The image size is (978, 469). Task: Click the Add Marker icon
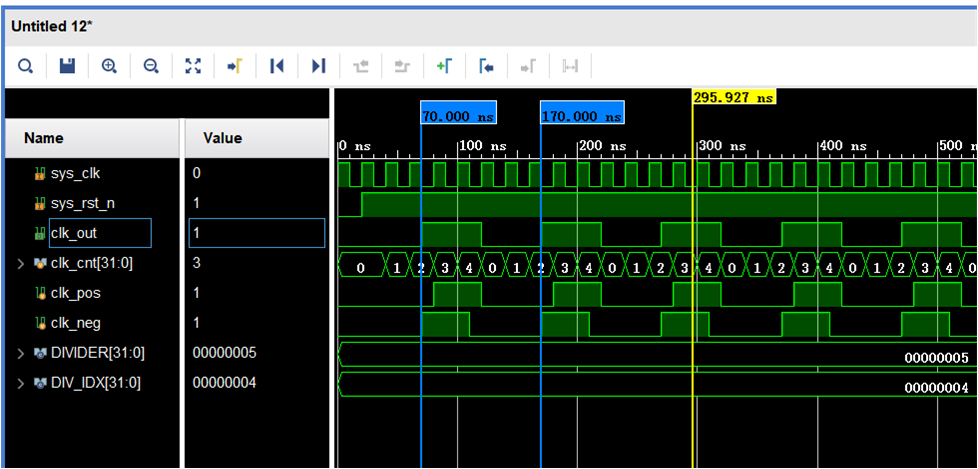pyautogui.click(x=444, y=66)
